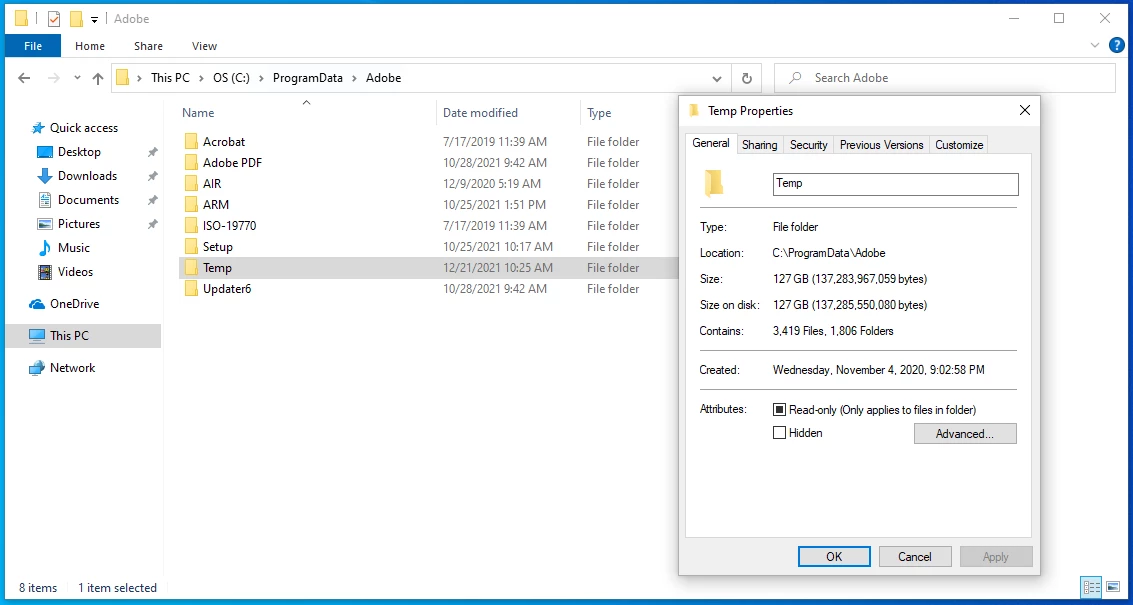
Task: Click the Properties quick access toolbar icon
Action: pos(53,19)
